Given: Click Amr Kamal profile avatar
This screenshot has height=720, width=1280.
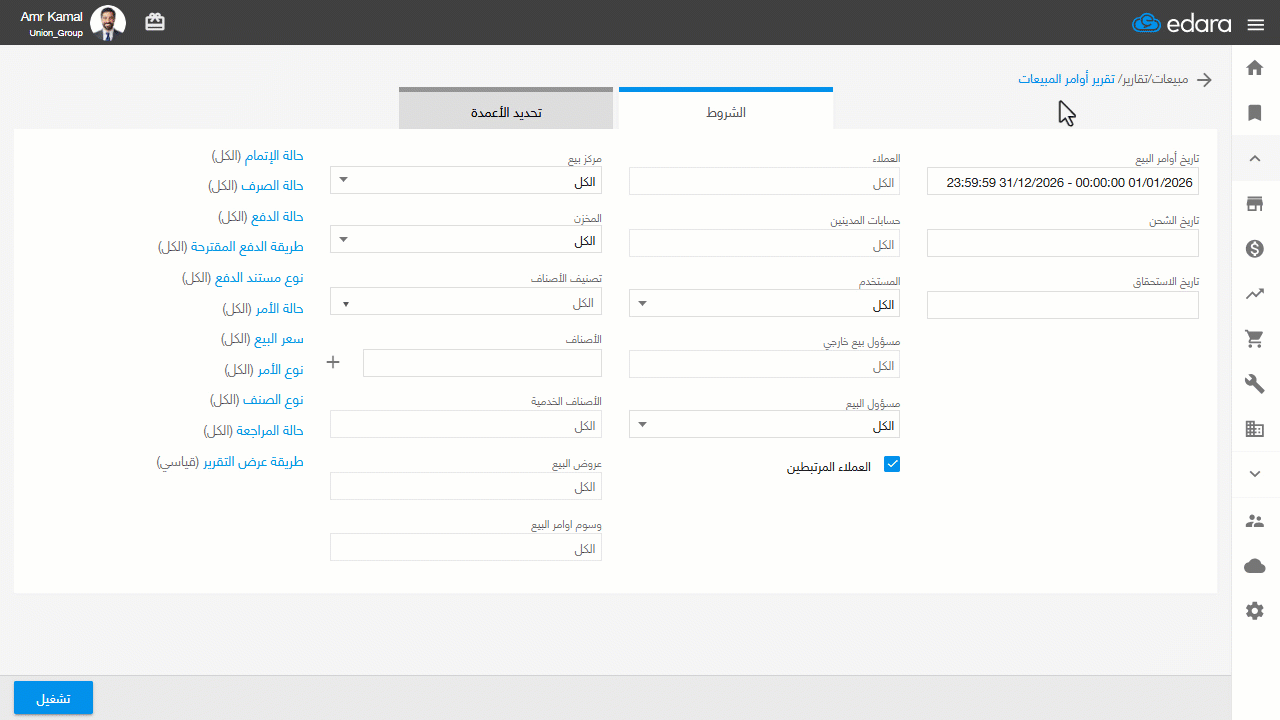Looking at the screenshot, I should click(108, 22).
